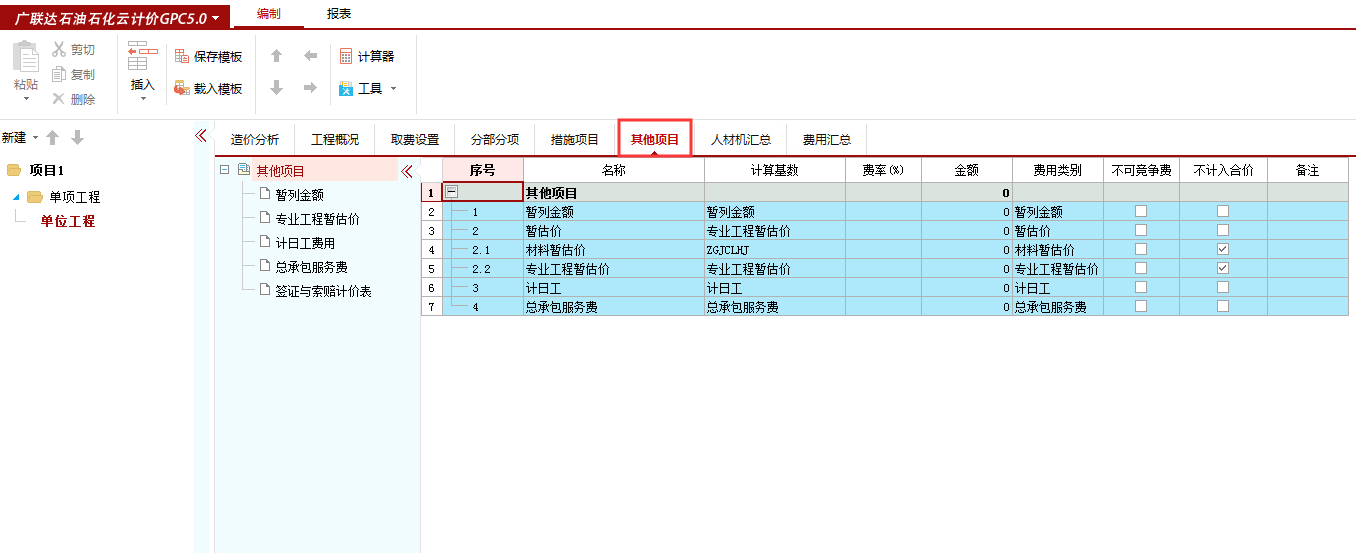Collapse the left project panel
The image size is (1356, 553).
coord(200,136)
